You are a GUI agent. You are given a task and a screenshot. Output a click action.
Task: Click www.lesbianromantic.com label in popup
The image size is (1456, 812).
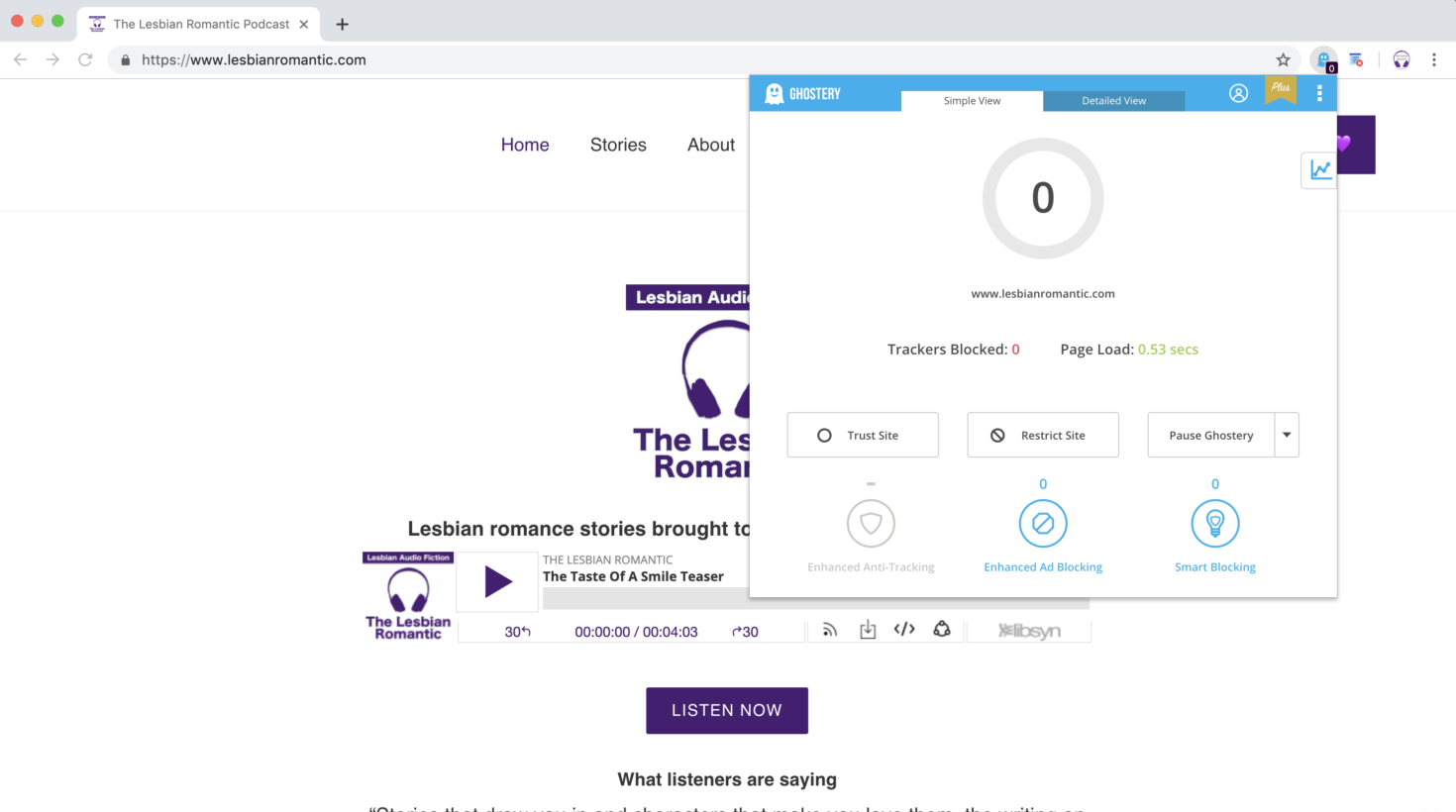[1043, 294]
